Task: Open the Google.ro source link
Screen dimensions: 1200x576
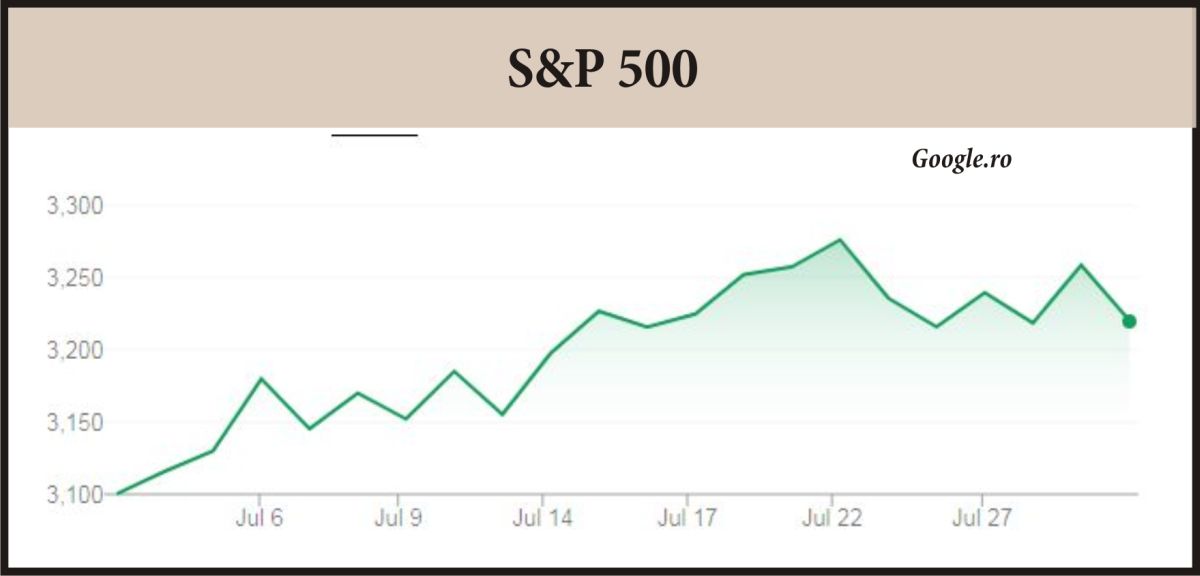Action: pos(961,159)
